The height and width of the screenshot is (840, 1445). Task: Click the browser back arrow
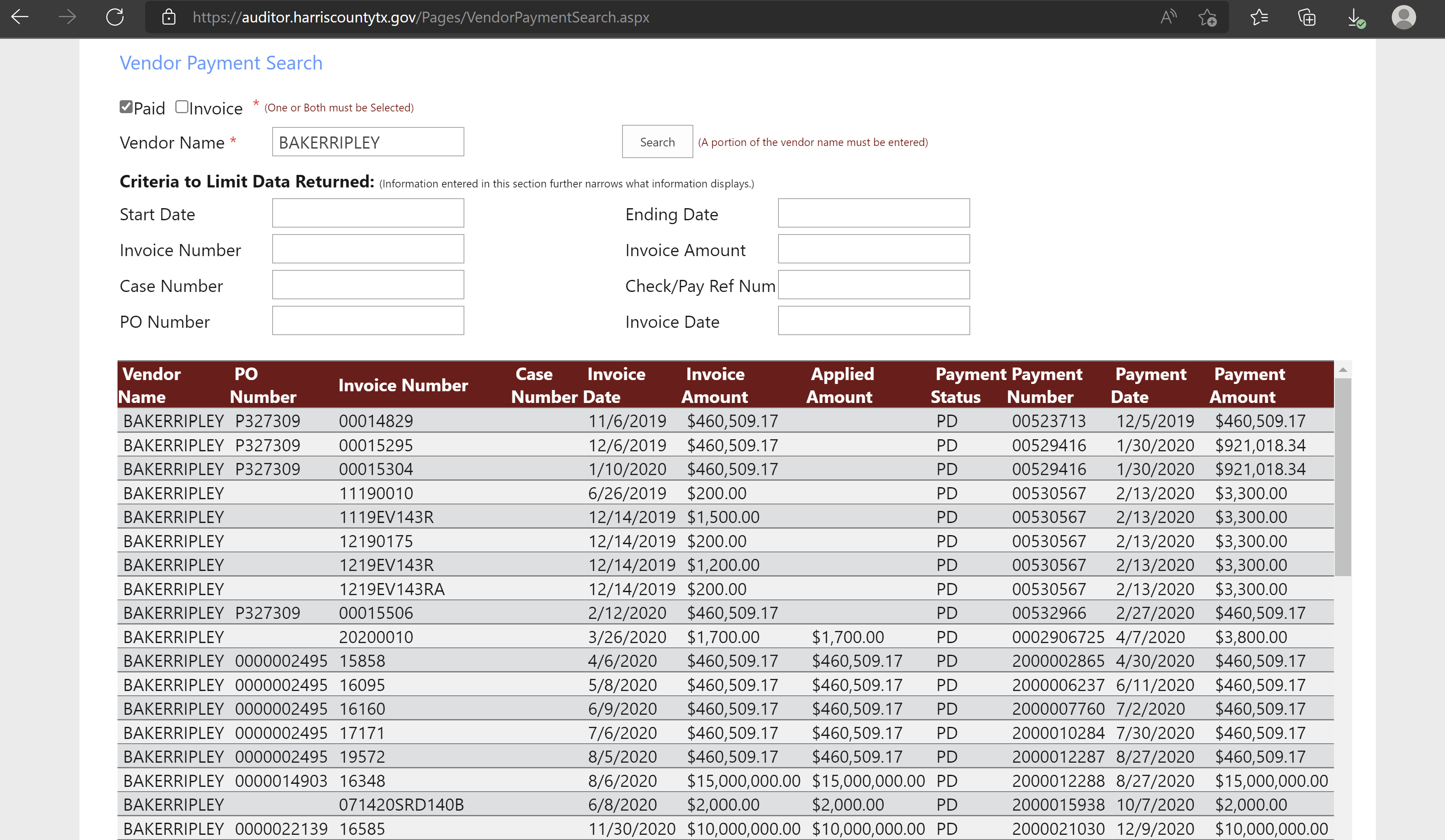(x=20, y=17)
